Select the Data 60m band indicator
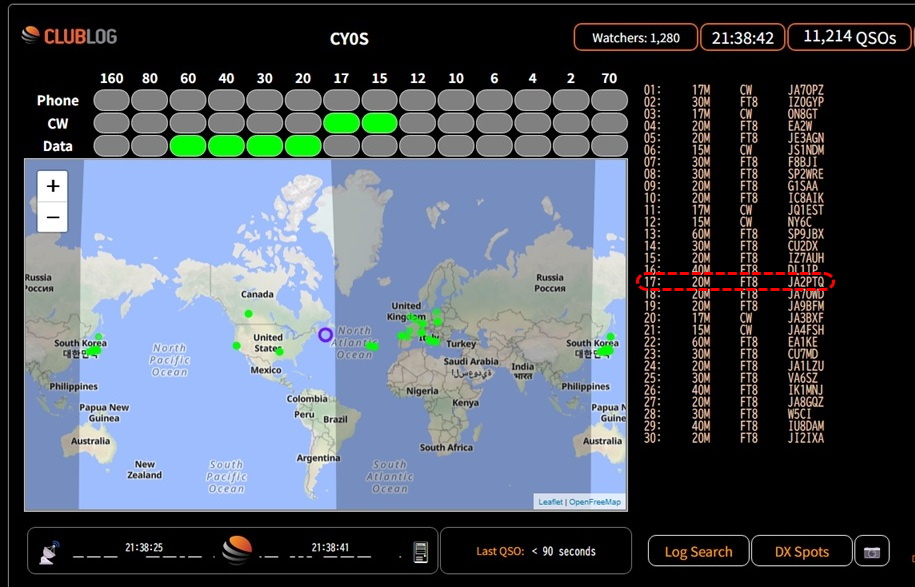This screenshot has width=915, height=587. click(x=188, y=146)
